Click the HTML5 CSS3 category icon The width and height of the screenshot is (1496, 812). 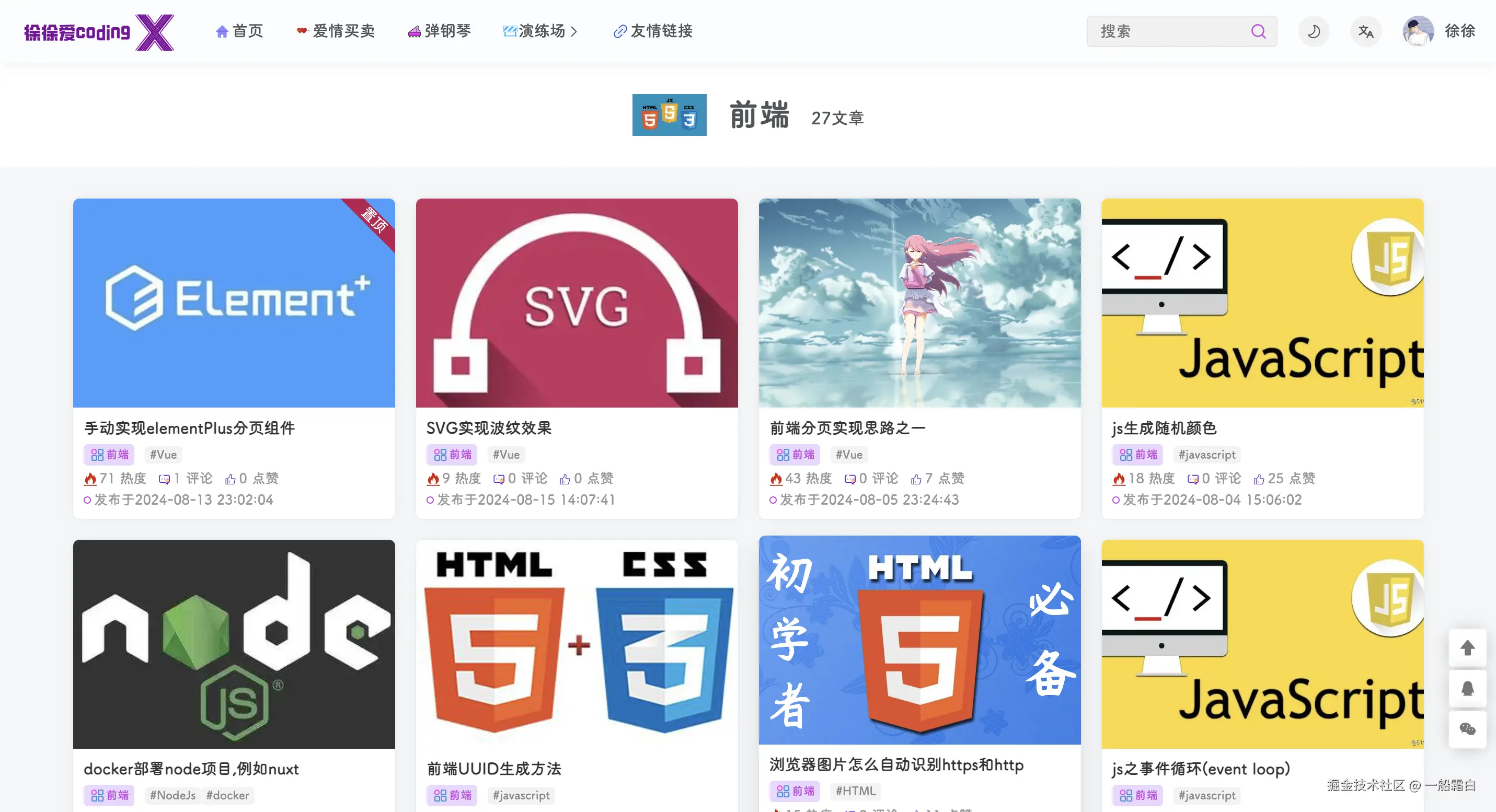[669, 115]
